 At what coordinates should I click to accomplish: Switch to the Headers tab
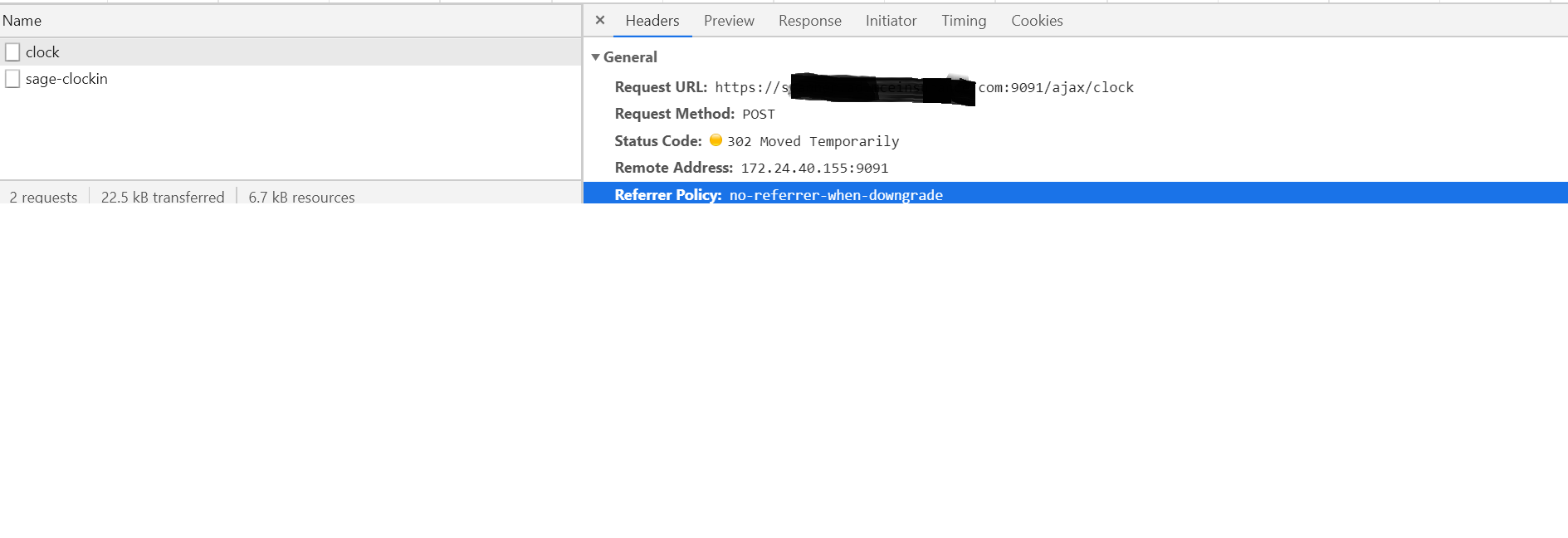pyautogui.click(x=652, y=21)
